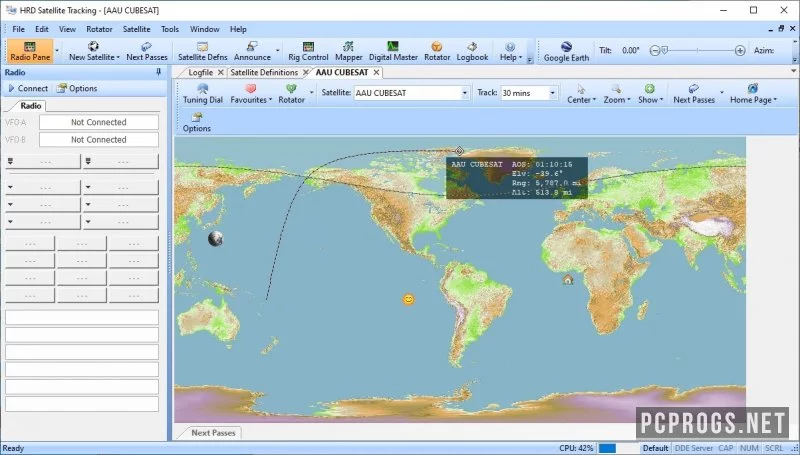Click the AAU CUBESAT info overlay
800x455 pixels.
(517, 178)
